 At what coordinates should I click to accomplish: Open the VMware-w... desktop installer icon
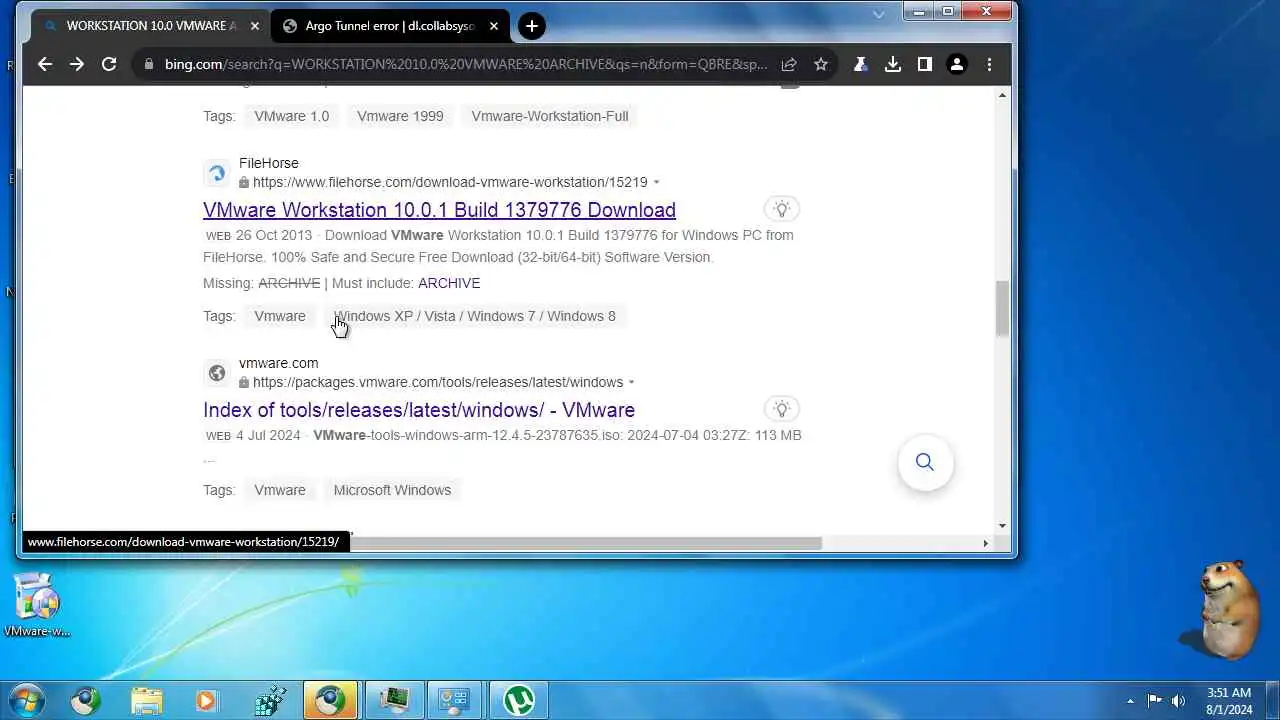(x=38, y=604)
